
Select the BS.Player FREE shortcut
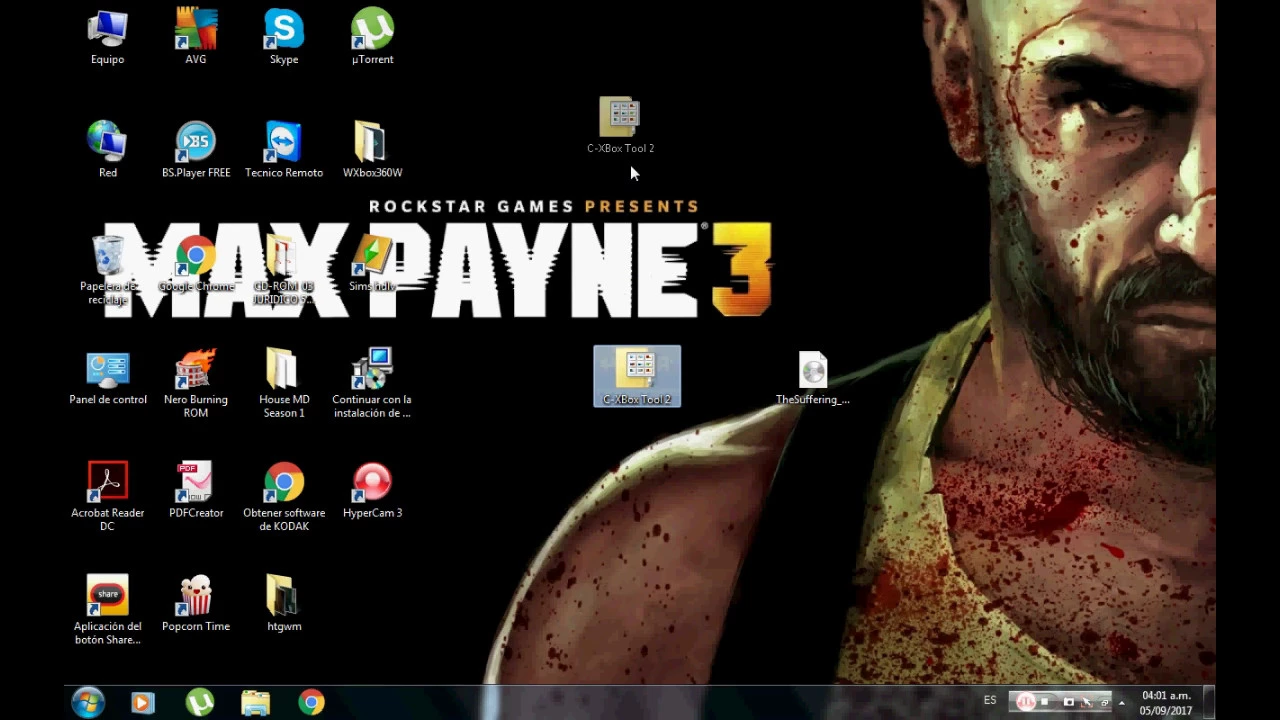[x=196, y=150]
